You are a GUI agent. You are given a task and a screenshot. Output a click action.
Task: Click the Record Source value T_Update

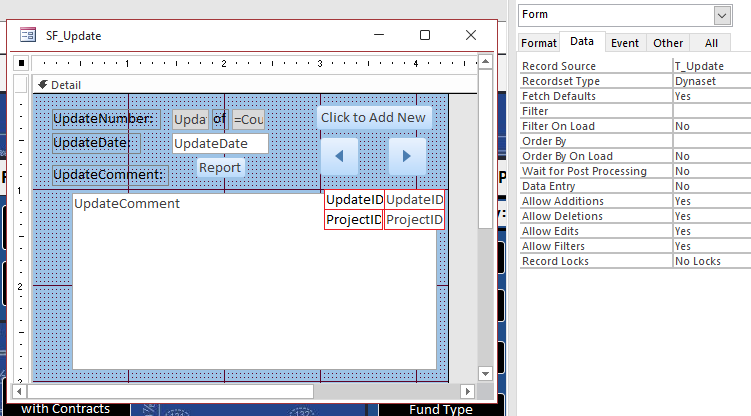coord(712,66)
